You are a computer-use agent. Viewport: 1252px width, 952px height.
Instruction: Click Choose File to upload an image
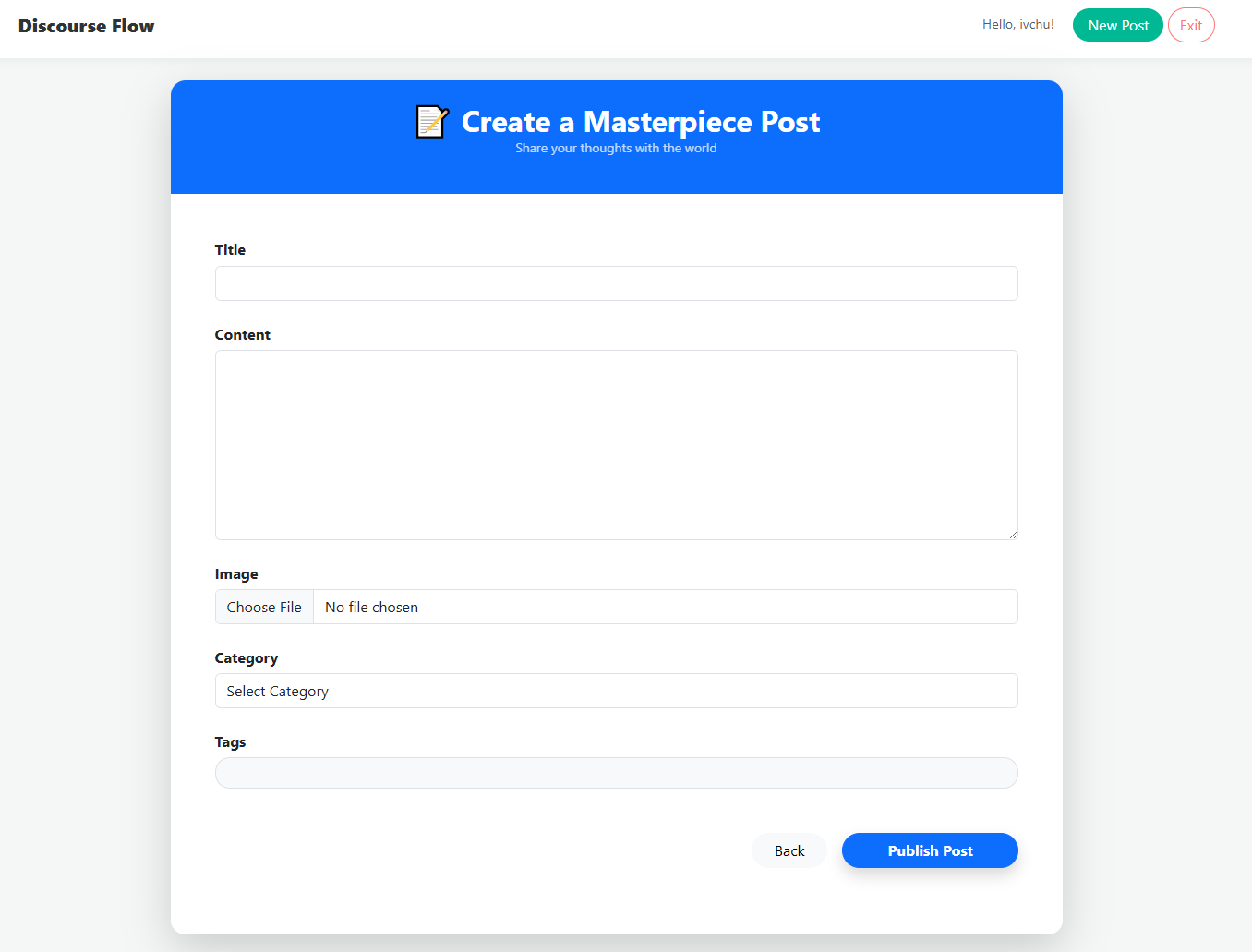264,607
